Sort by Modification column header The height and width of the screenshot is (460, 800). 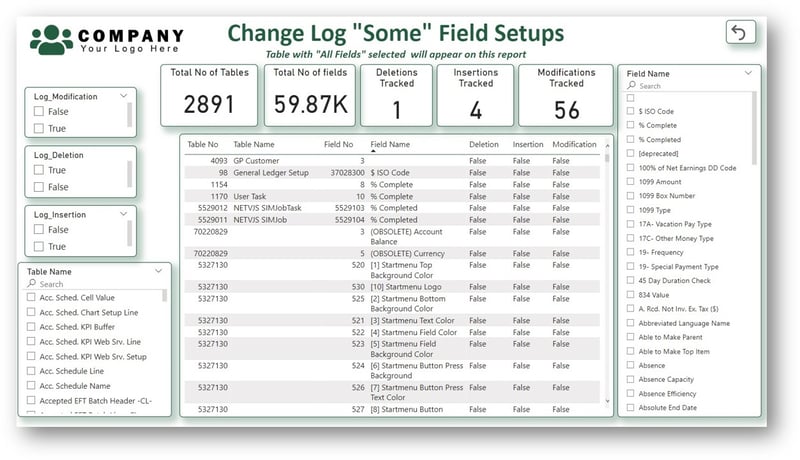(574, 144)
